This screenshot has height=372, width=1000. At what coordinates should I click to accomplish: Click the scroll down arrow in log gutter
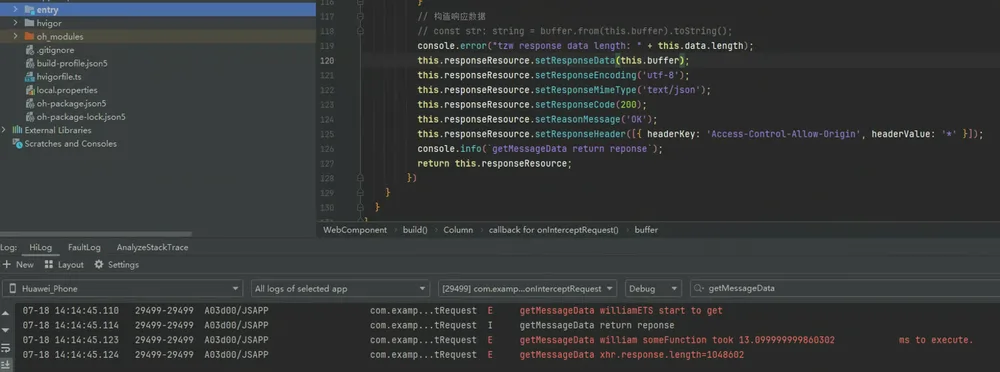6,330
